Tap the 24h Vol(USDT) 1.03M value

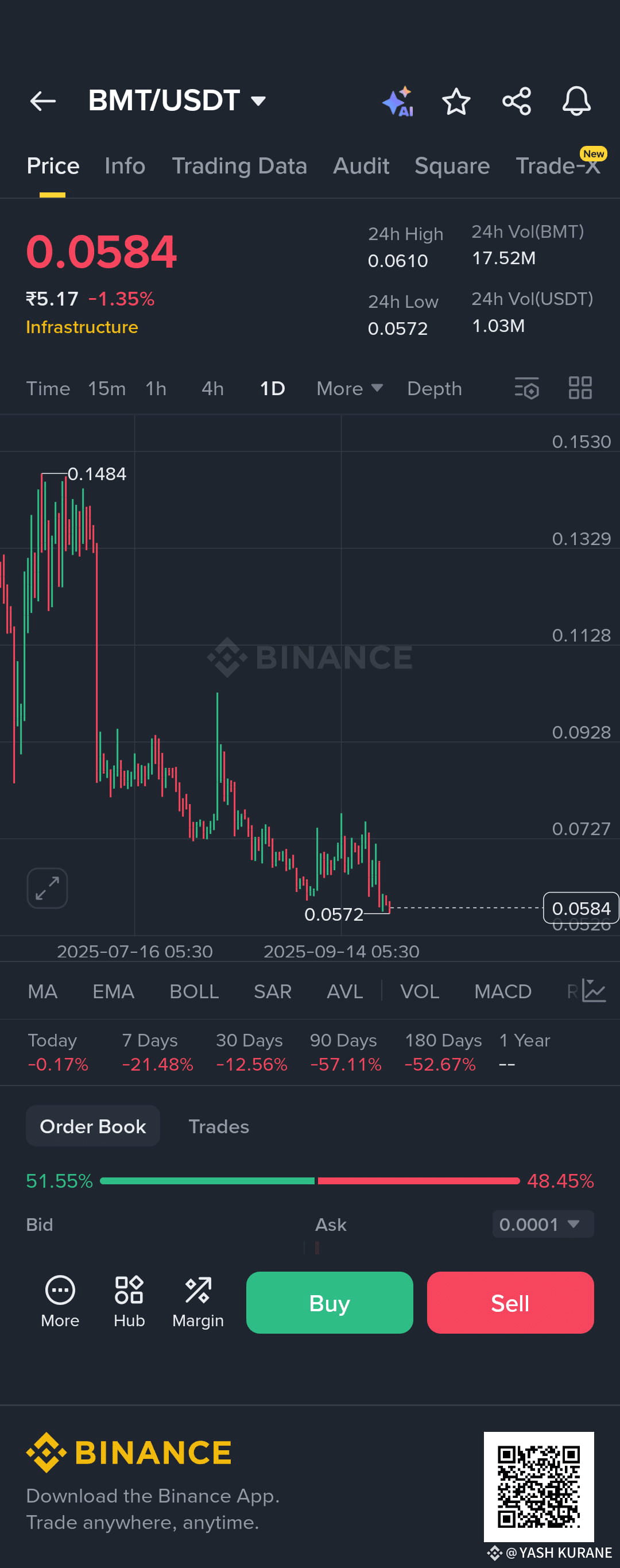click(498, 326)
